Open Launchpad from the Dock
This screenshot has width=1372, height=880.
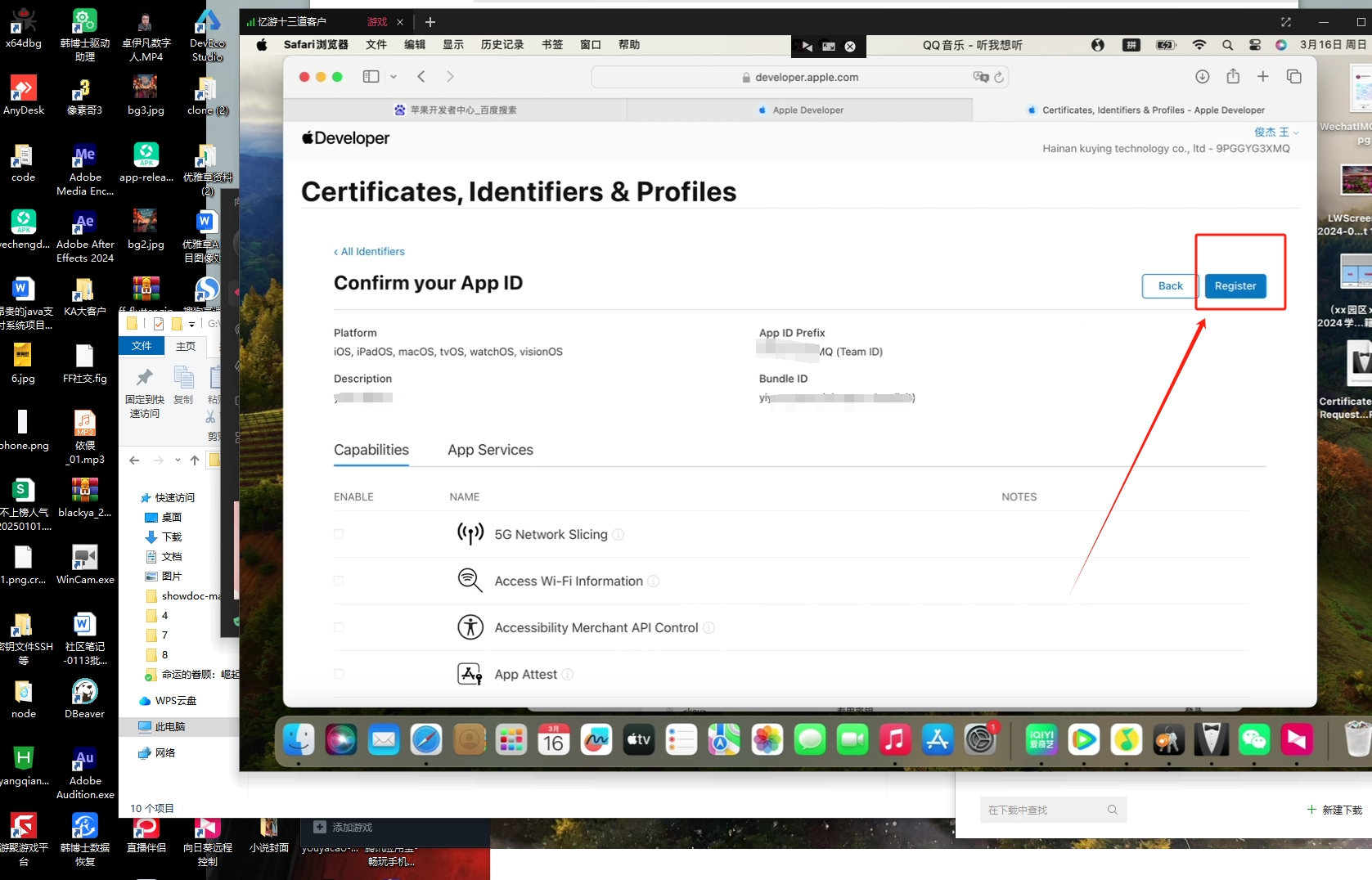point(511,740)
